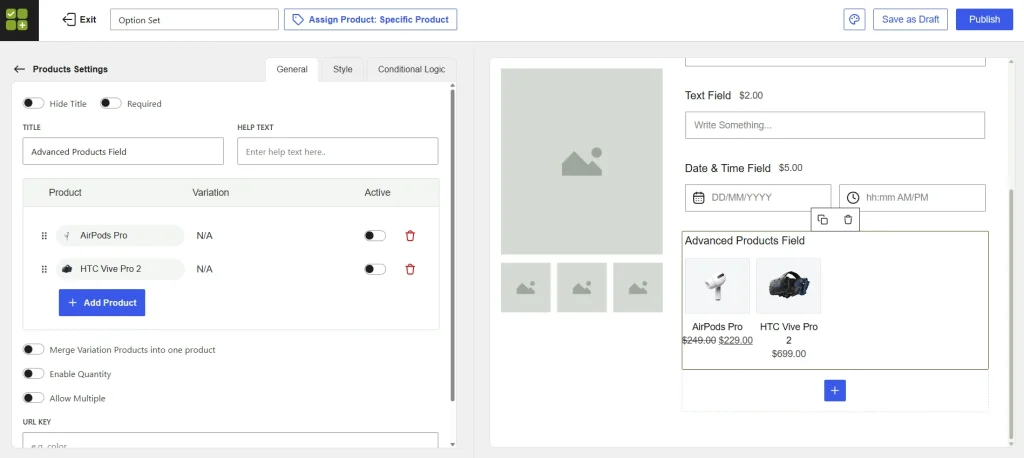Delete the AirPods Pro product row
The image size is (1024, 458).
(x=410, y=236)
